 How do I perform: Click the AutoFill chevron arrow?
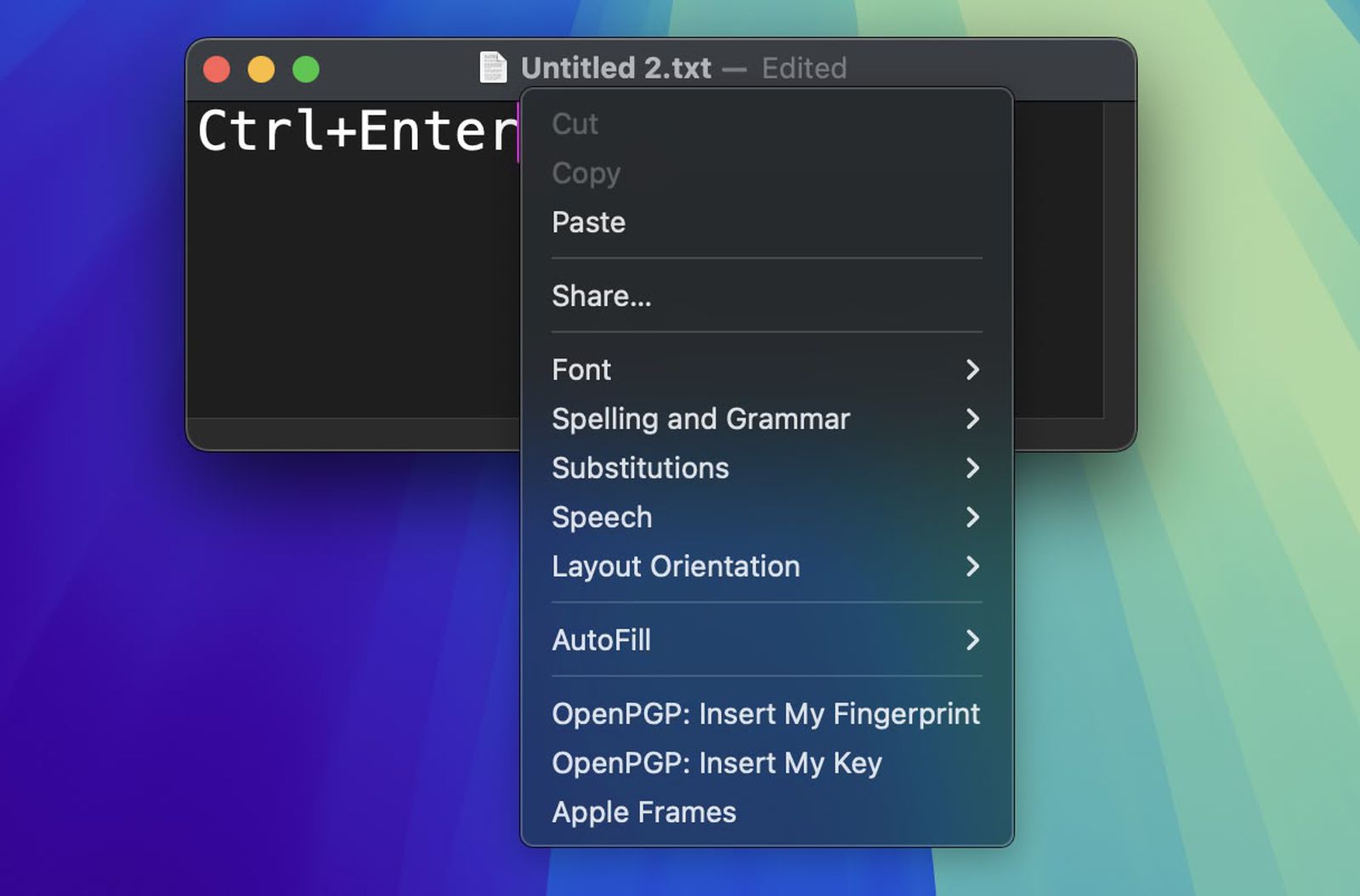(x=973, y=640)
